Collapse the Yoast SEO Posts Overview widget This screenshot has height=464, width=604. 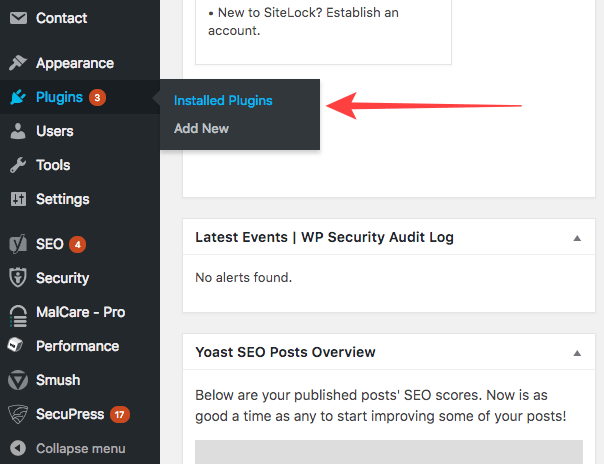[577, 352]
